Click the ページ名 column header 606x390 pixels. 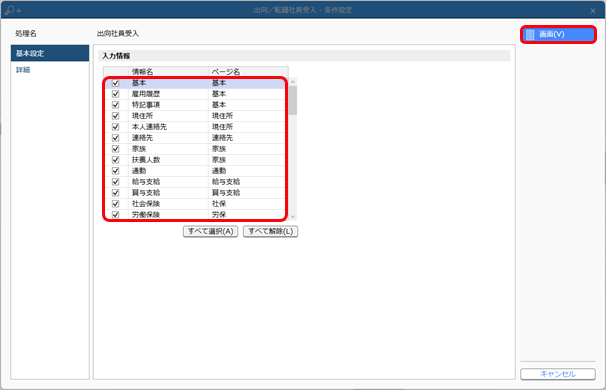[248, 72]
